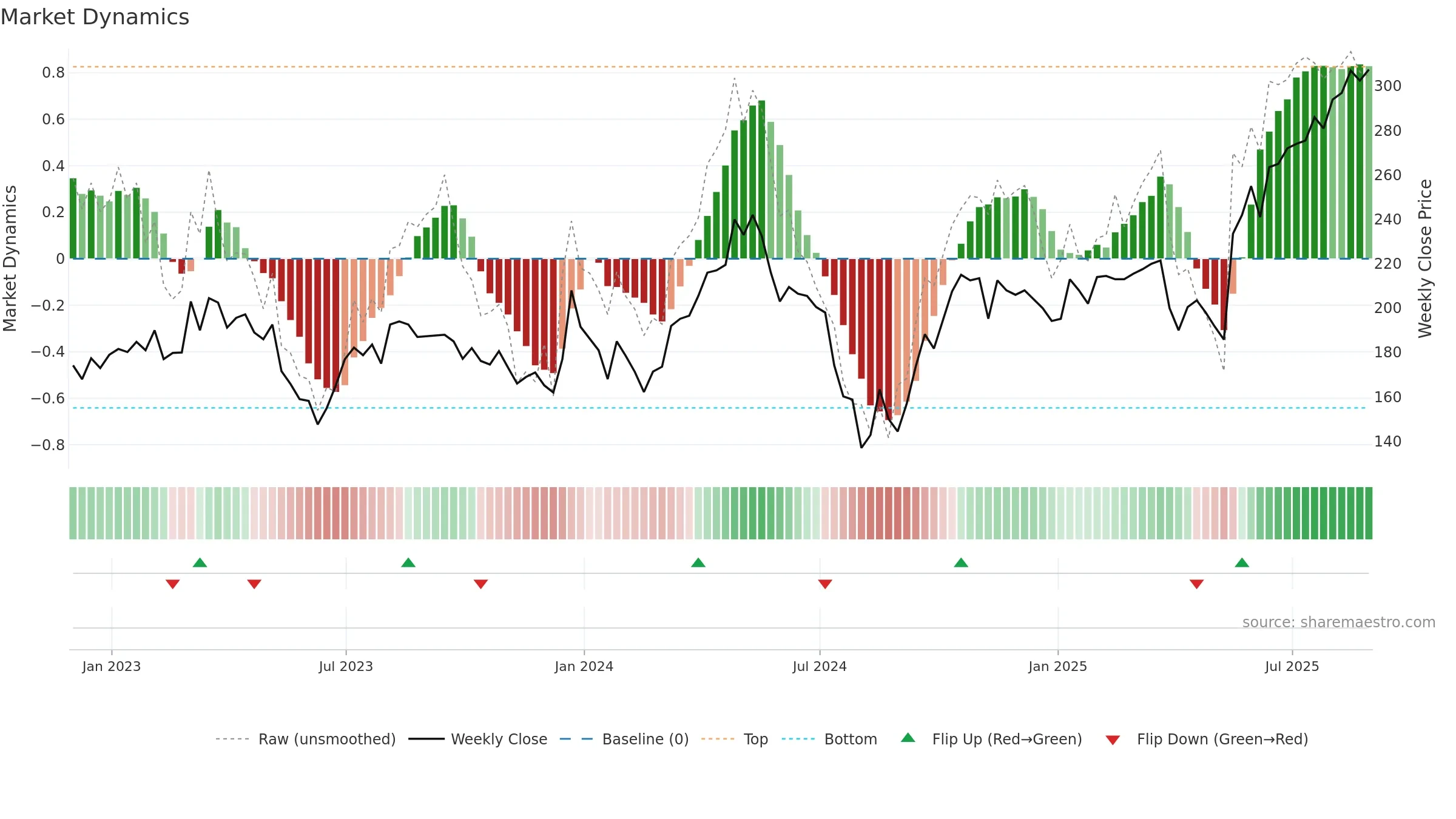Click the last red flip-down triangle near April 2025
1456x819 pixels.
[1197, 584]
